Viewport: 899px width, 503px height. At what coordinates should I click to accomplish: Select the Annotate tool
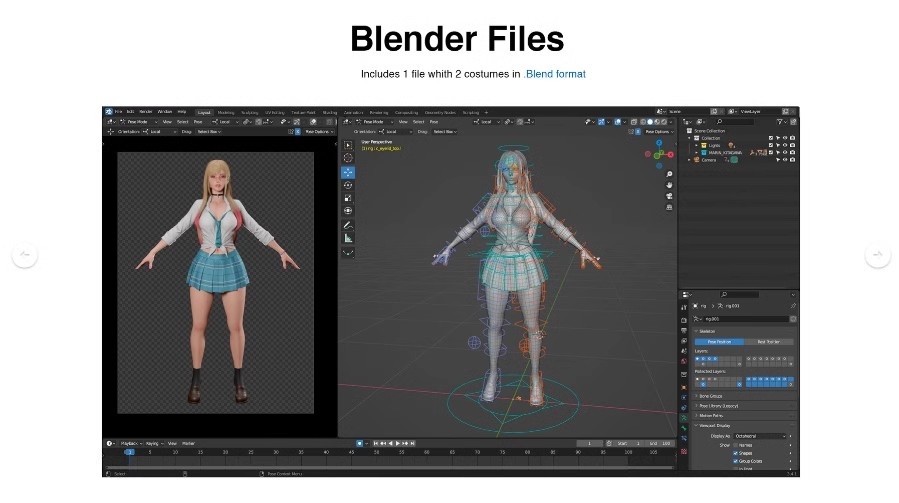click(348, 225)
